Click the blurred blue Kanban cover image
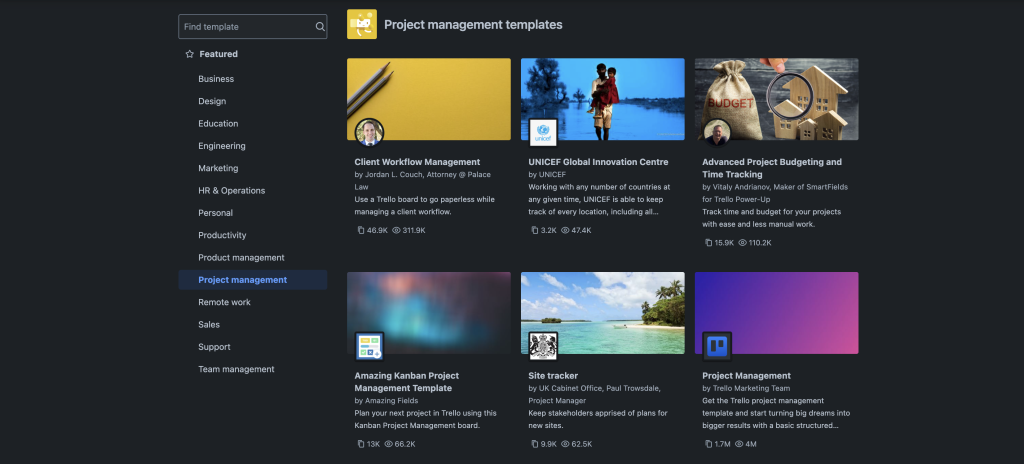Viewport: 1024px width, 464px height. click(429, 312)
